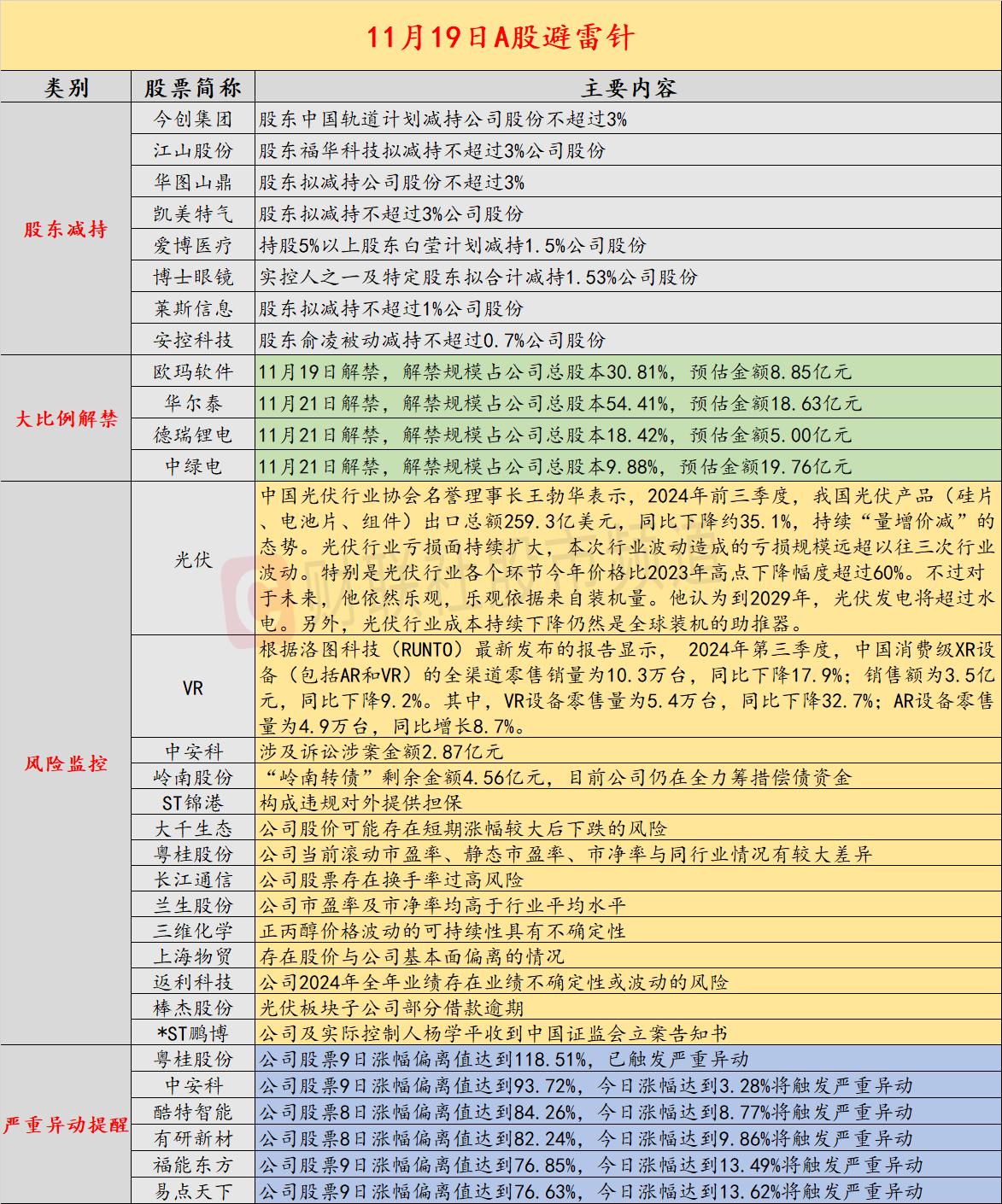Select 岭南转债 remaining amount description

(x=555, y=778)
